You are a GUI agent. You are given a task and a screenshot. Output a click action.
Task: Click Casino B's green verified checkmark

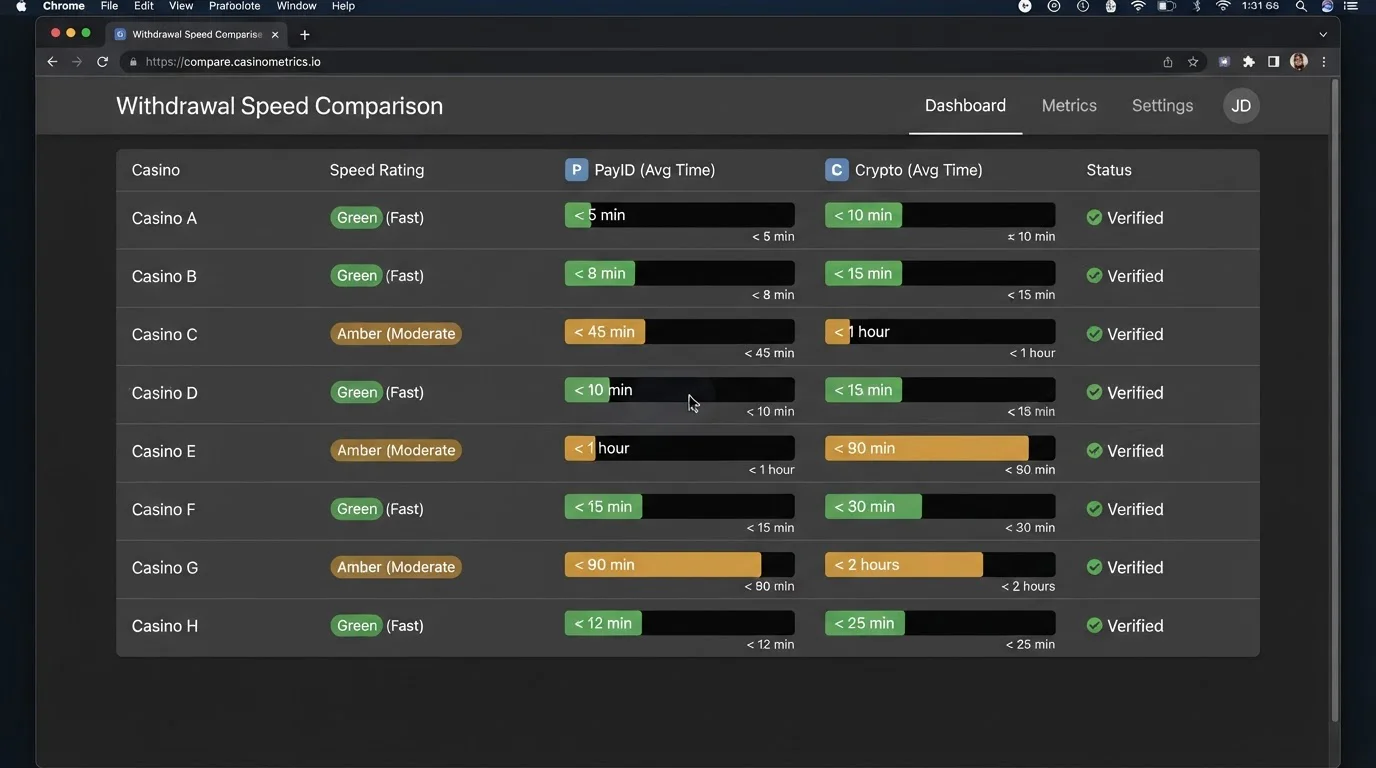(1094, 275)
